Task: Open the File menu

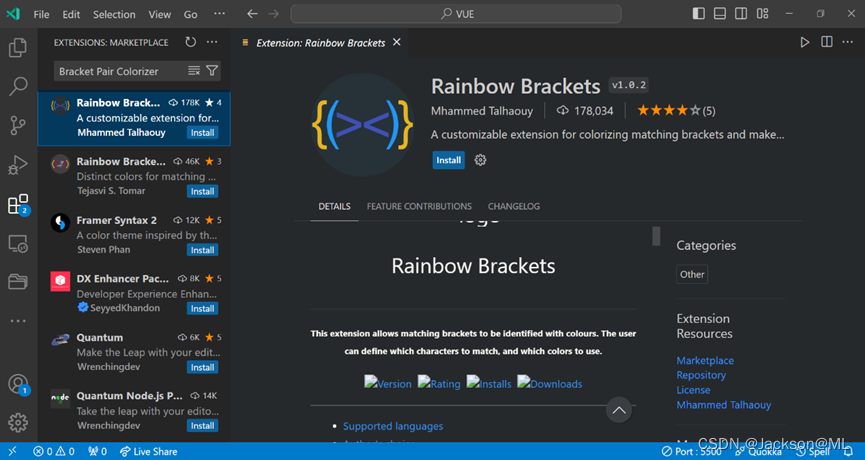Action: [x=41, y=14]
